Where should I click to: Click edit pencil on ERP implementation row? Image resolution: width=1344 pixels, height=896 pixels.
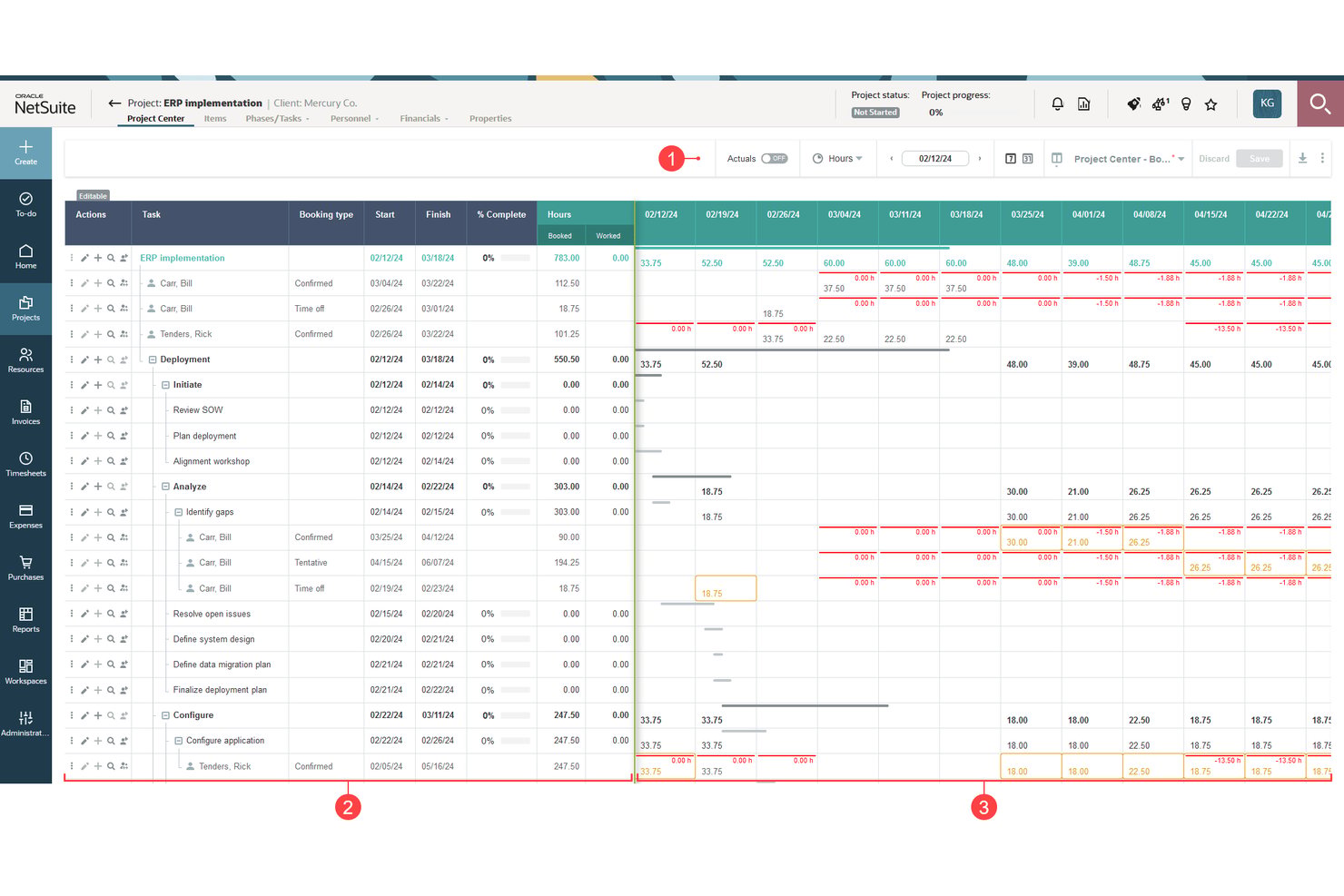[x=84, y=258]
